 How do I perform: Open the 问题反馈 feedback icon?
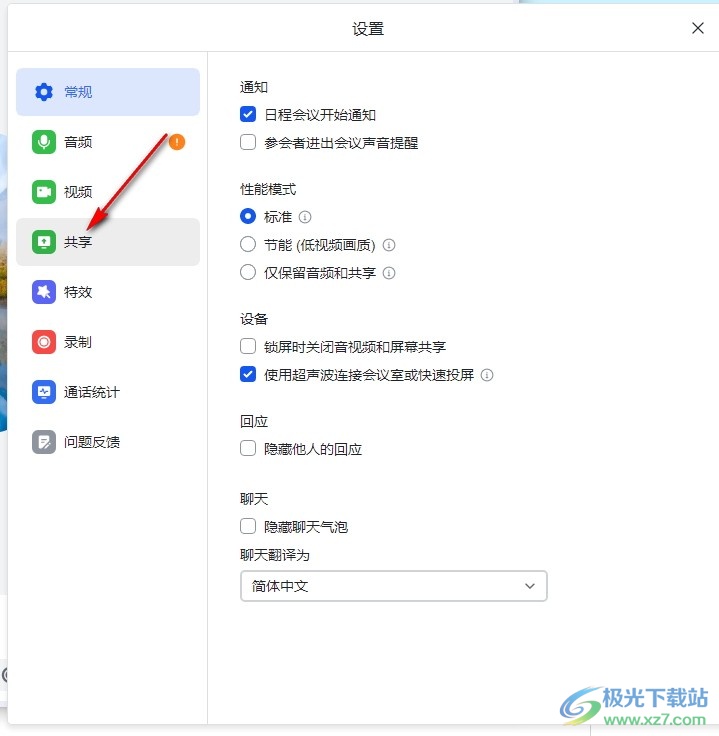pos(44,442)
